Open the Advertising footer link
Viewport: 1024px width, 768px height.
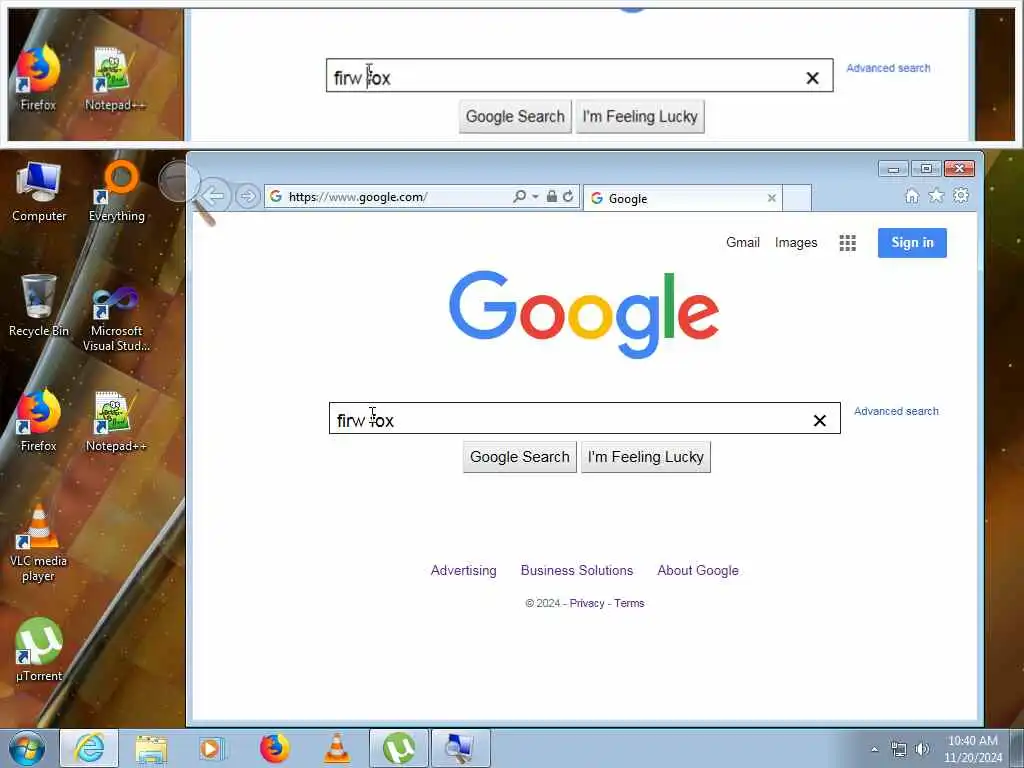[463, 570]
